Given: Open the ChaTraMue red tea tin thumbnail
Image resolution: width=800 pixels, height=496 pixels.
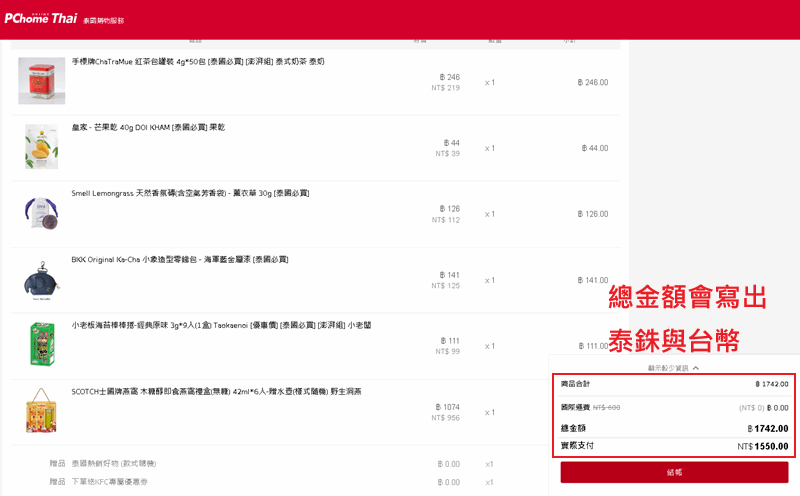Looking at the screenshot, I should (x=41, y=81).
